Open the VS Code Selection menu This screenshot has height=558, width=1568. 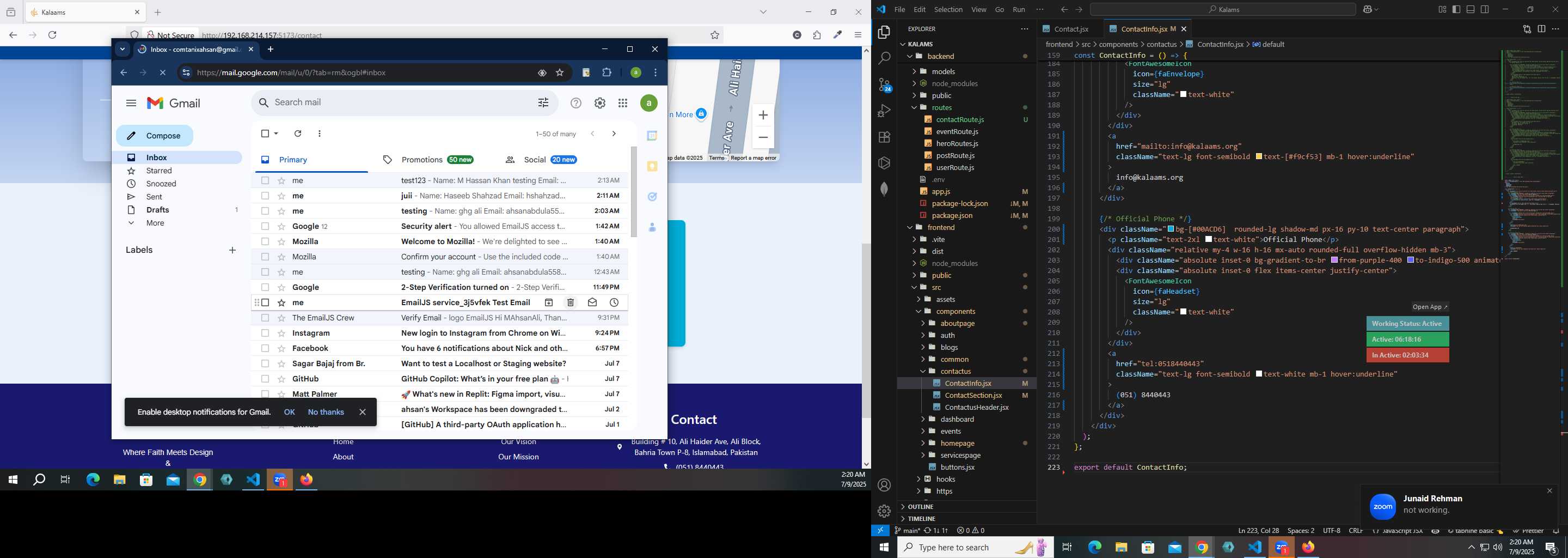coord(948,9)
